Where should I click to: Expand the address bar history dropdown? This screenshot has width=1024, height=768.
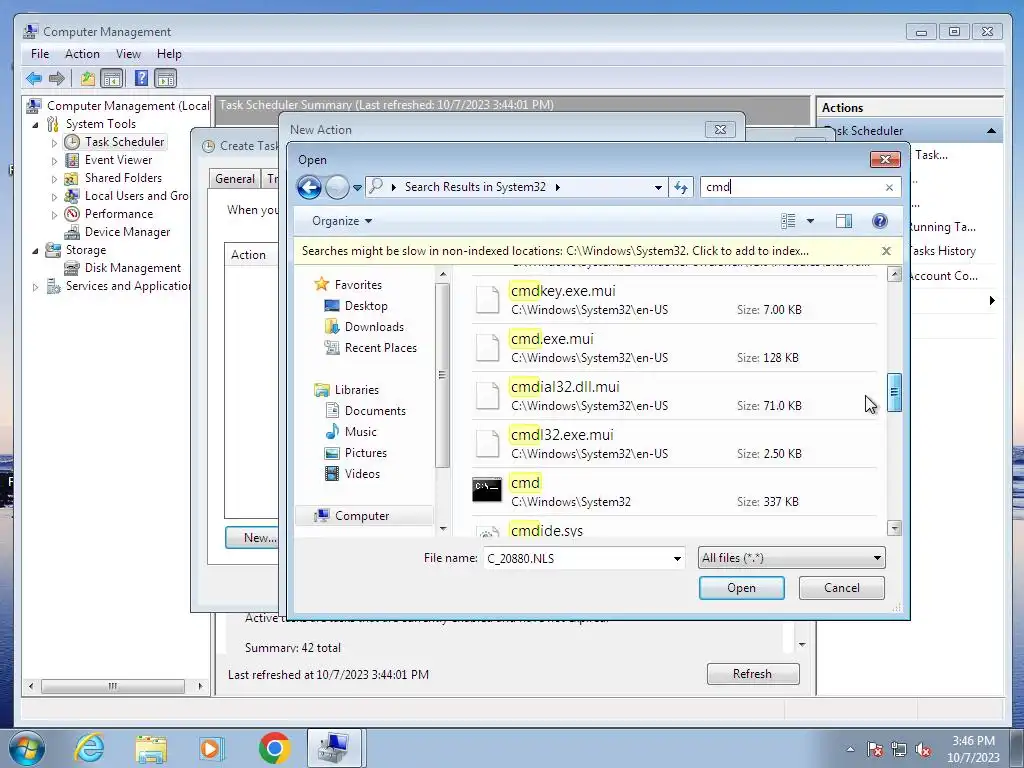point(658,187)
